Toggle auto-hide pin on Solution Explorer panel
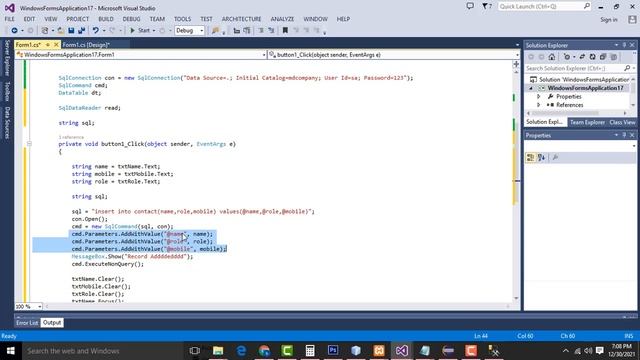This screenshot has height=360, width=640. coord(624,45)
